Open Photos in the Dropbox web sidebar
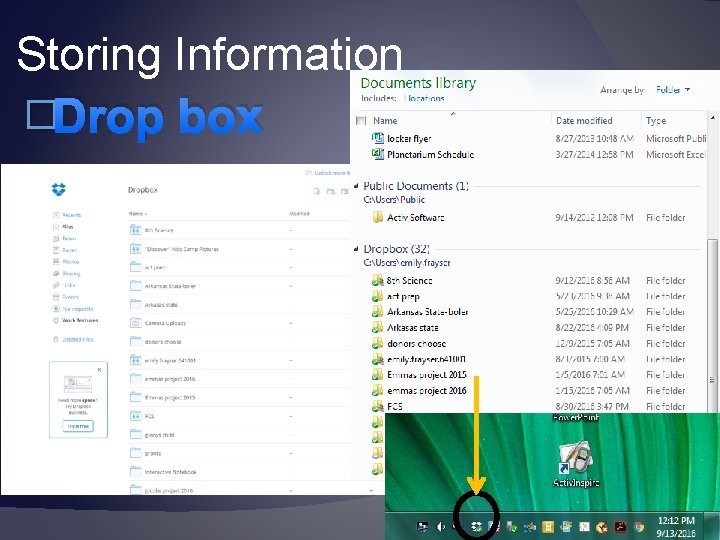 pyautogui.click(x=71, y=262)
